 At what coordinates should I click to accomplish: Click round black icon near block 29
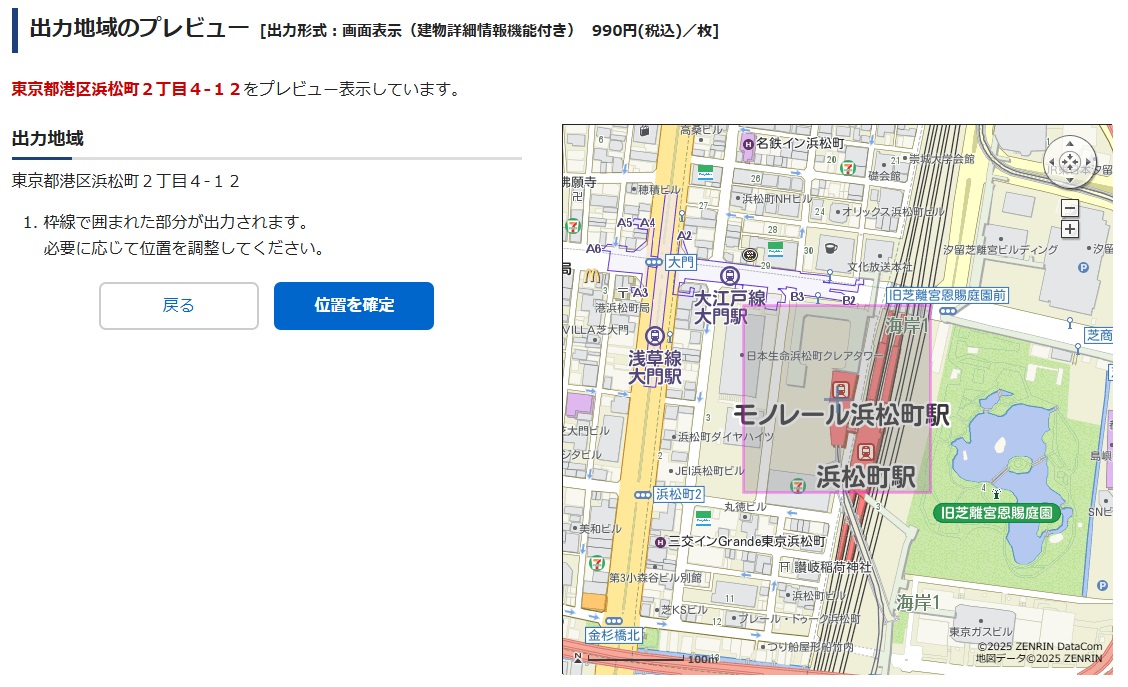point(750,254)
